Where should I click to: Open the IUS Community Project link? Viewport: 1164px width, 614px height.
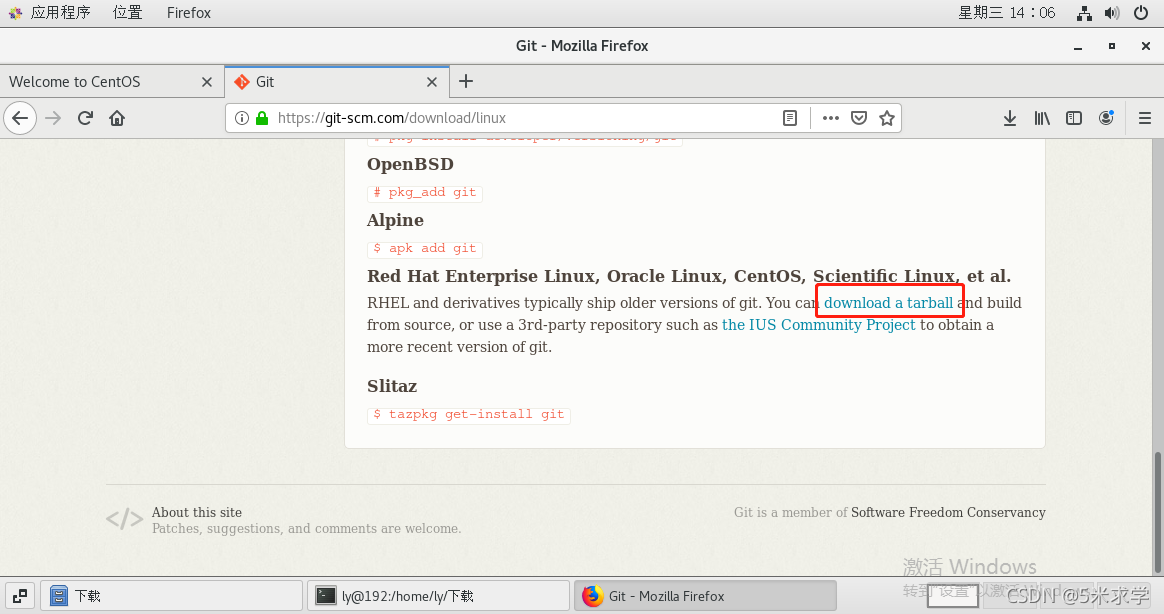[818, 324]
